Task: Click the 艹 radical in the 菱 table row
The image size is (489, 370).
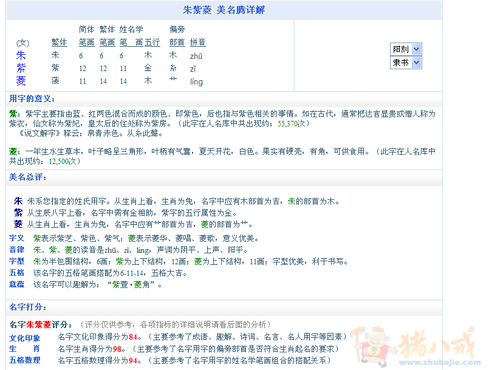Action: click(173, 79)
